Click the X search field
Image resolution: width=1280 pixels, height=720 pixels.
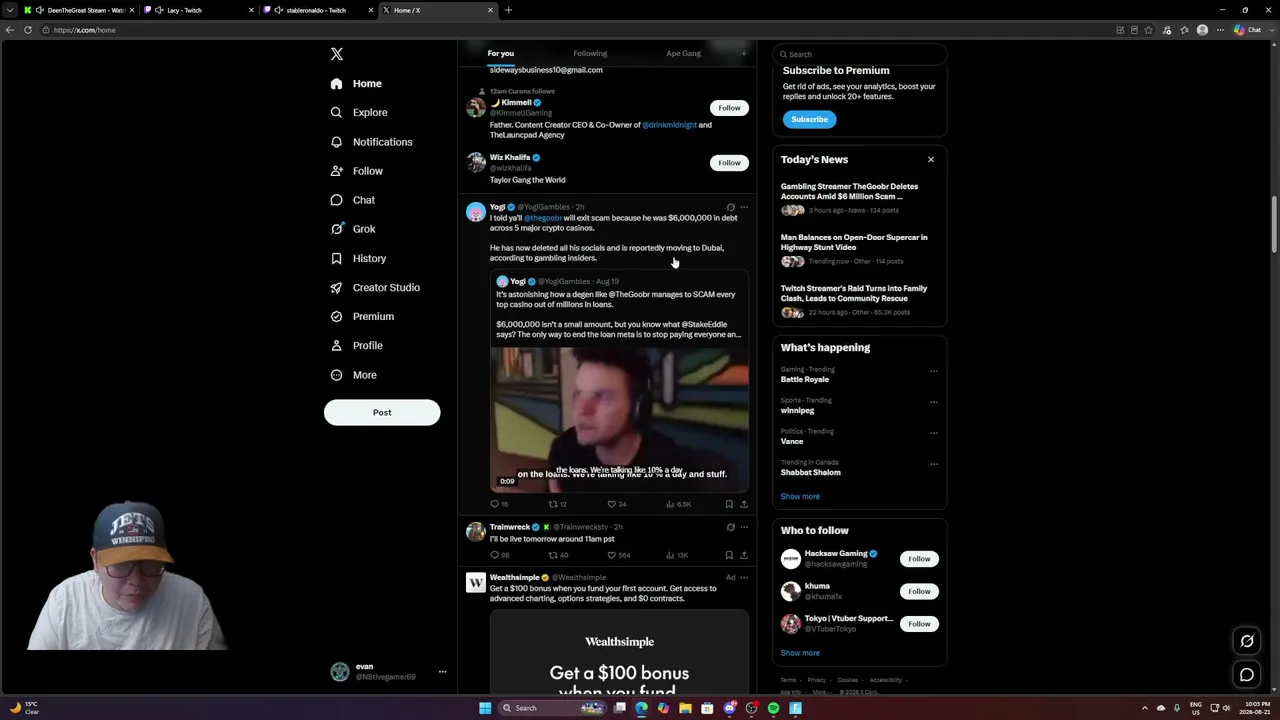pos(860,54)
